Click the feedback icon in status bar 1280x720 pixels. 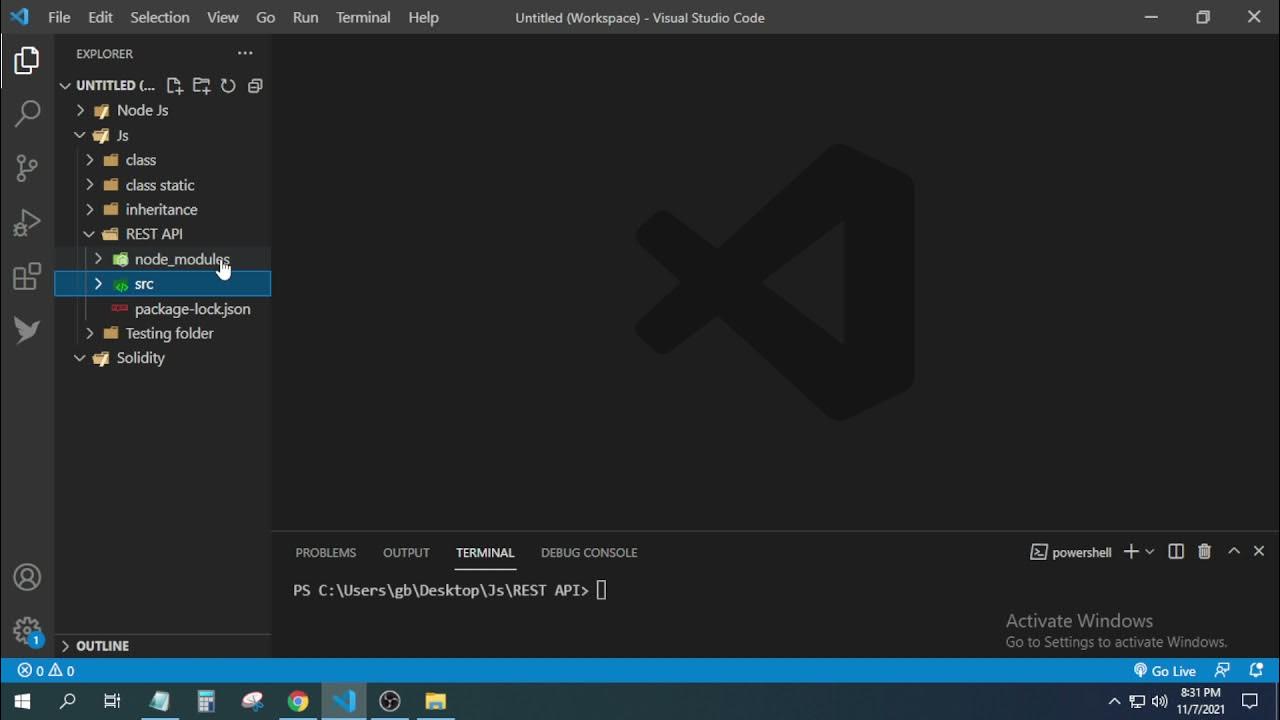click(1222, 671)
